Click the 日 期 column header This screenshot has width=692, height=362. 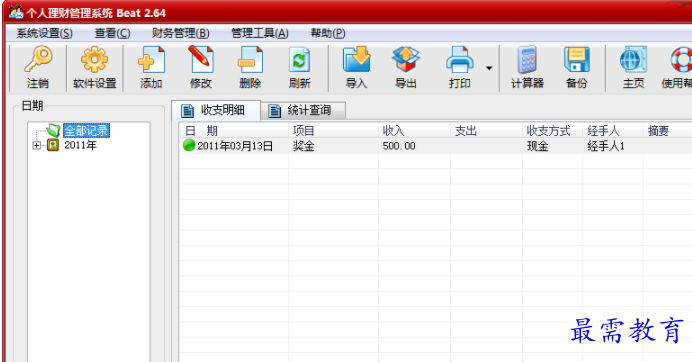pos(234,131)
